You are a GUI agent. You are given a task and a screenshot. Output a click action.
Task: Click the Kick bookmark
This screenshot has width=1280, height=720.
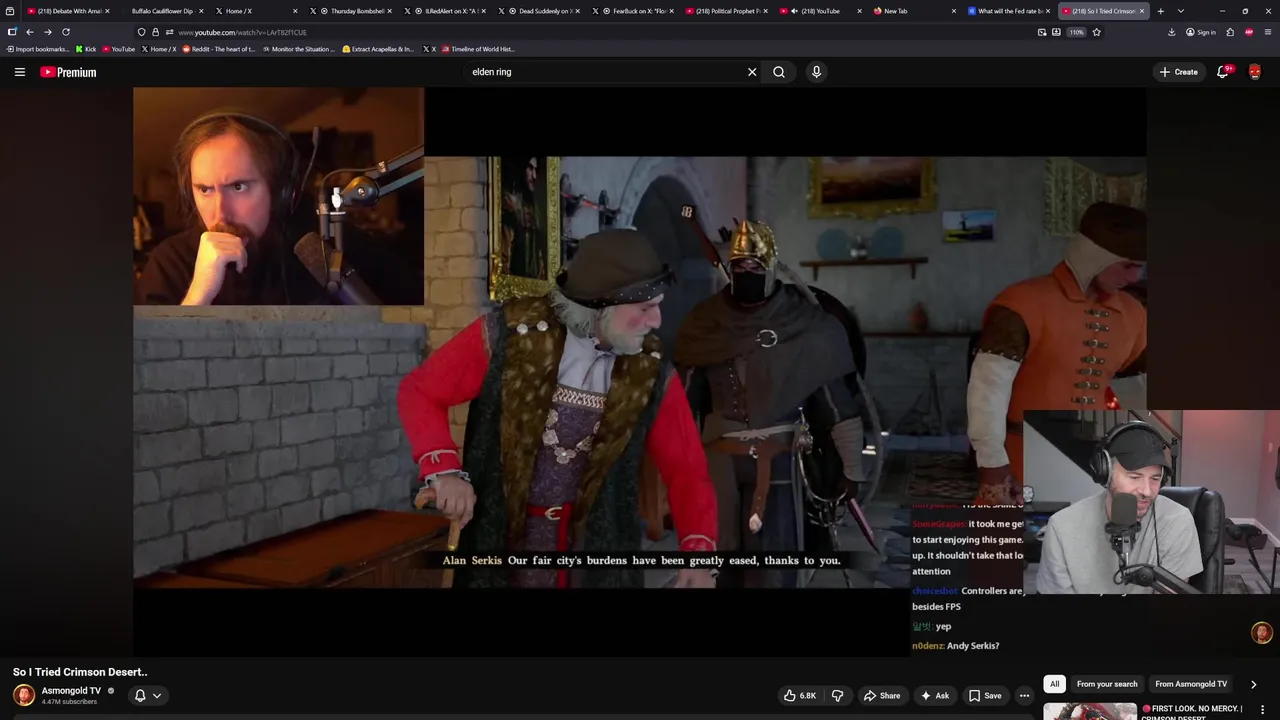click(x=86, y=49)
